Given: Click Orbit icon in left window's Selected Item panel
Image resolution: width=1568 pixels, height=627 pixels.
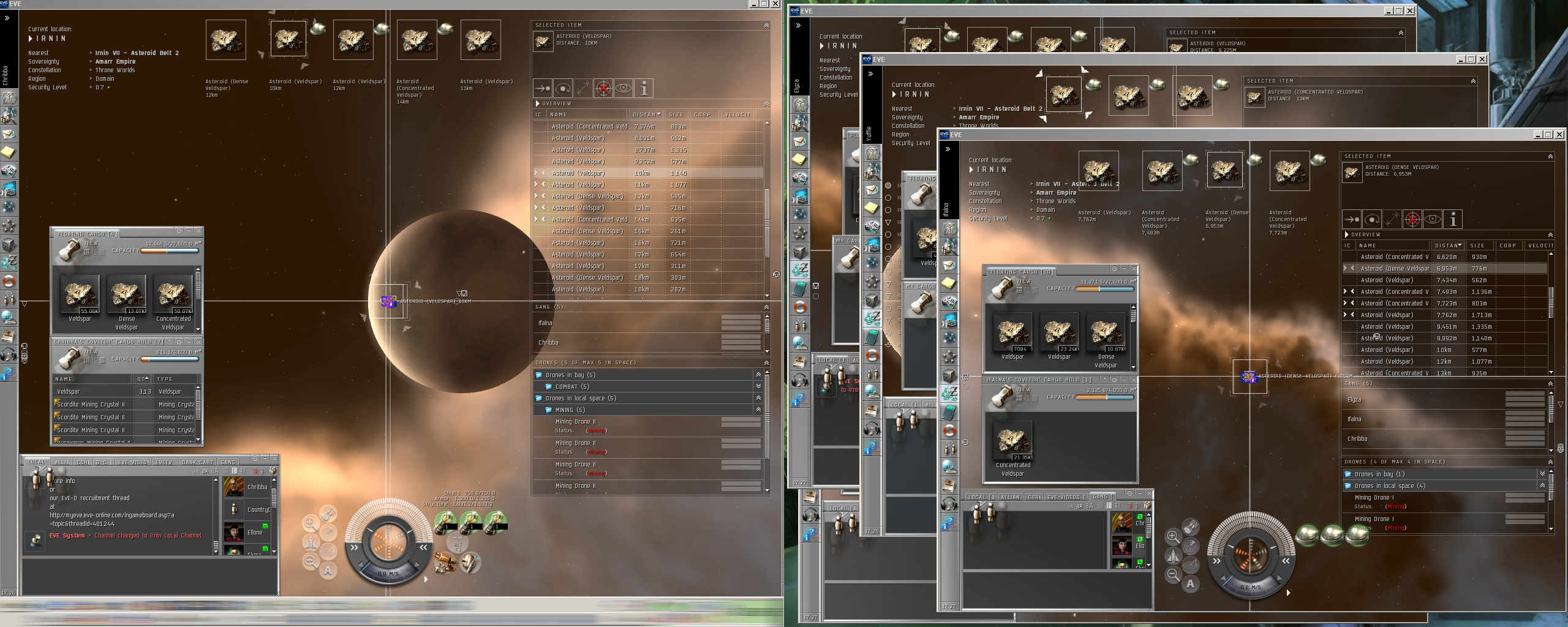Looking at the screenshot, I should pyautogui.click(x=563, y=89).
